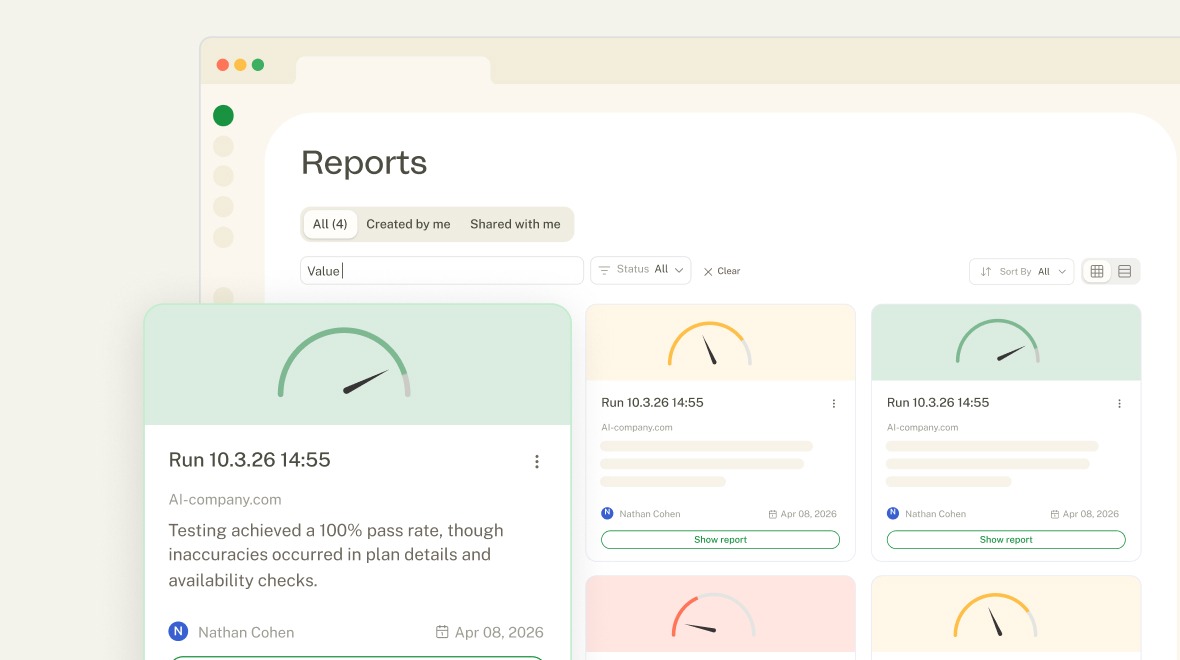Click the calendar icon on featured card
The height and width of the screenshot is (660, 1180).
click(x=442, y=632)
